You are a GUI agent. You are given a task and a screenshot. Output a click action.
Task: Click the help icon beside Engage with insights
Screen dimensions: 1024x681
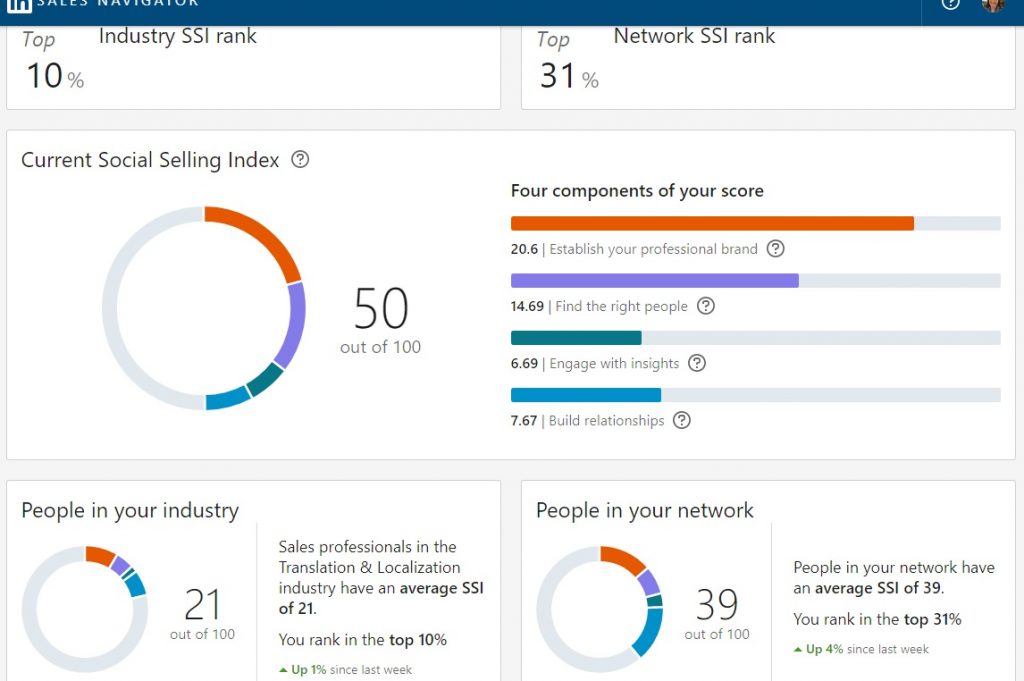click(697, 363)
